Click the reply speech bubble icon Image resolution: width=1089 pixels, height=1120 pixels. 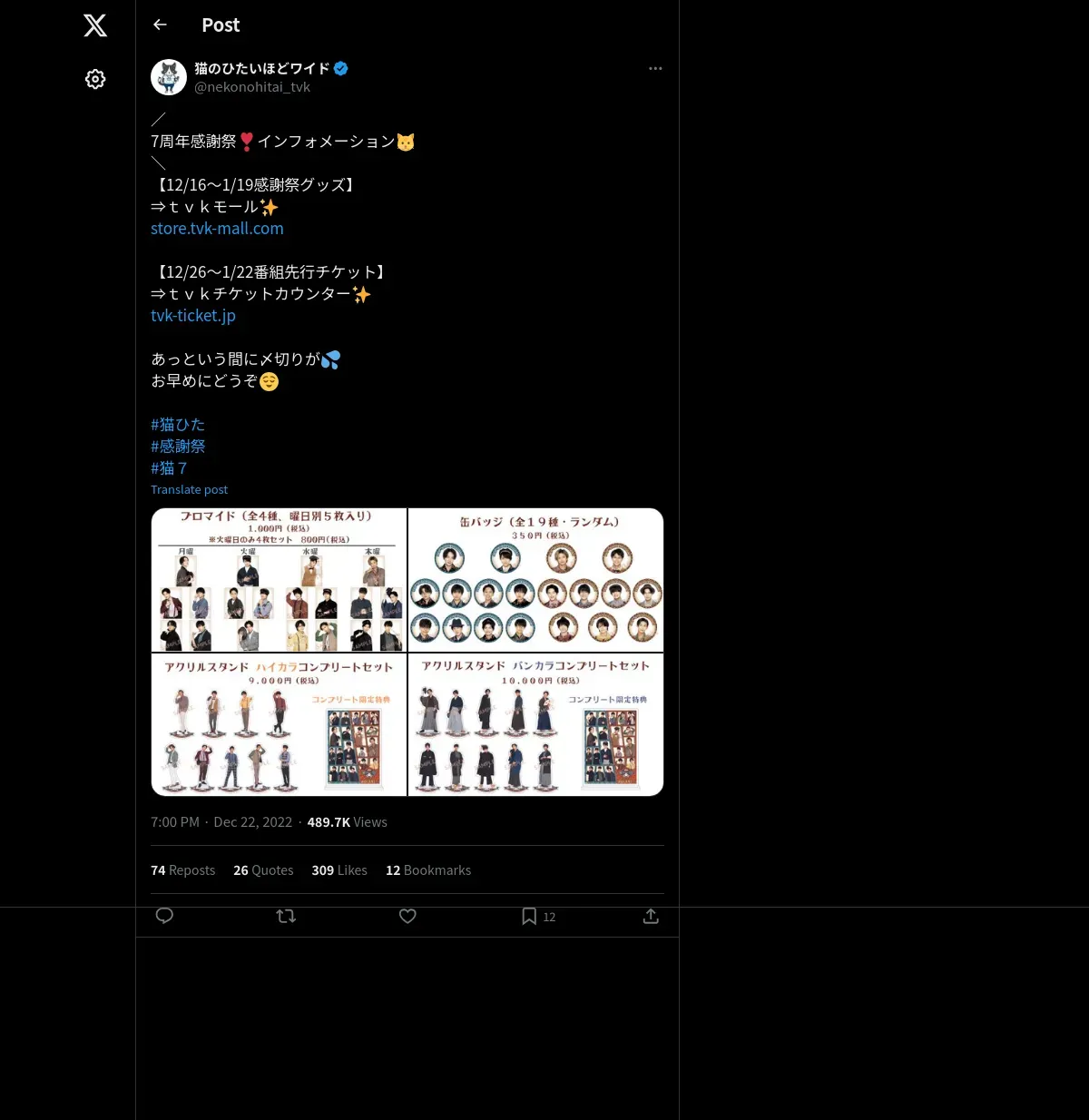point(164,916)
